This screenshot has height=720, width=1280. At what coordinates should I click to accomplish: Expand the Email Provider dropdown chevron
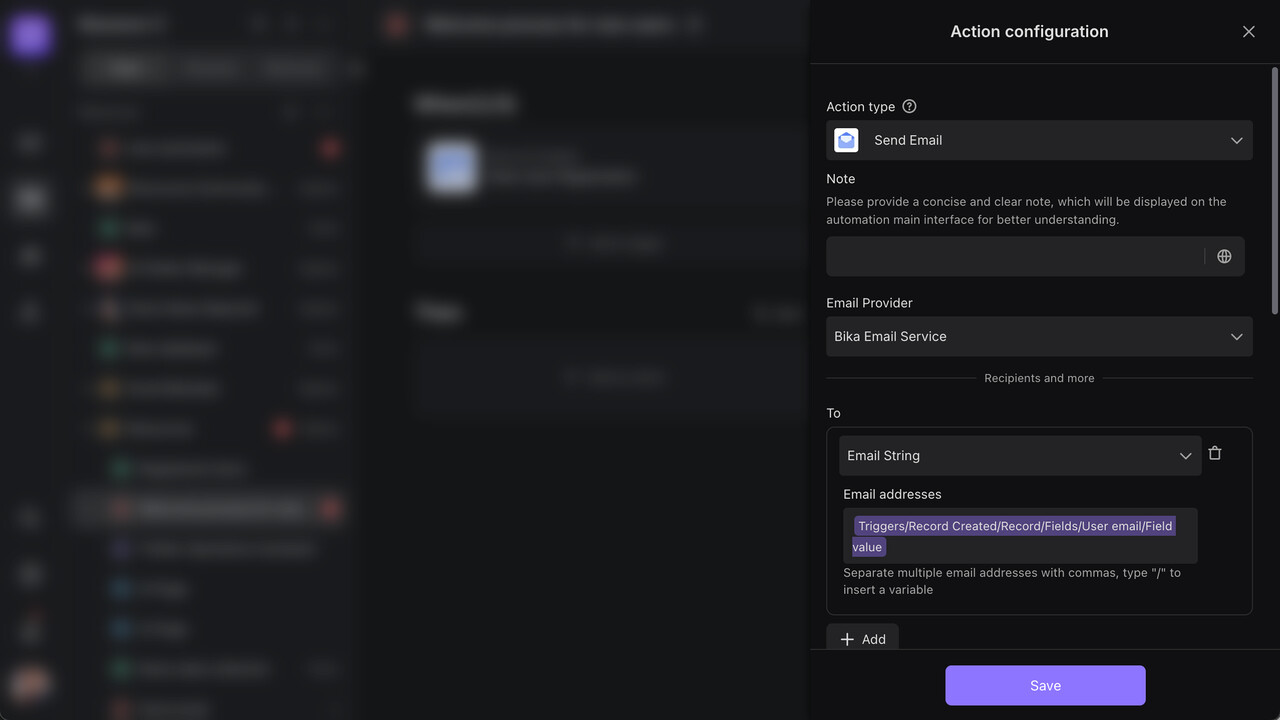[1236, 337]
